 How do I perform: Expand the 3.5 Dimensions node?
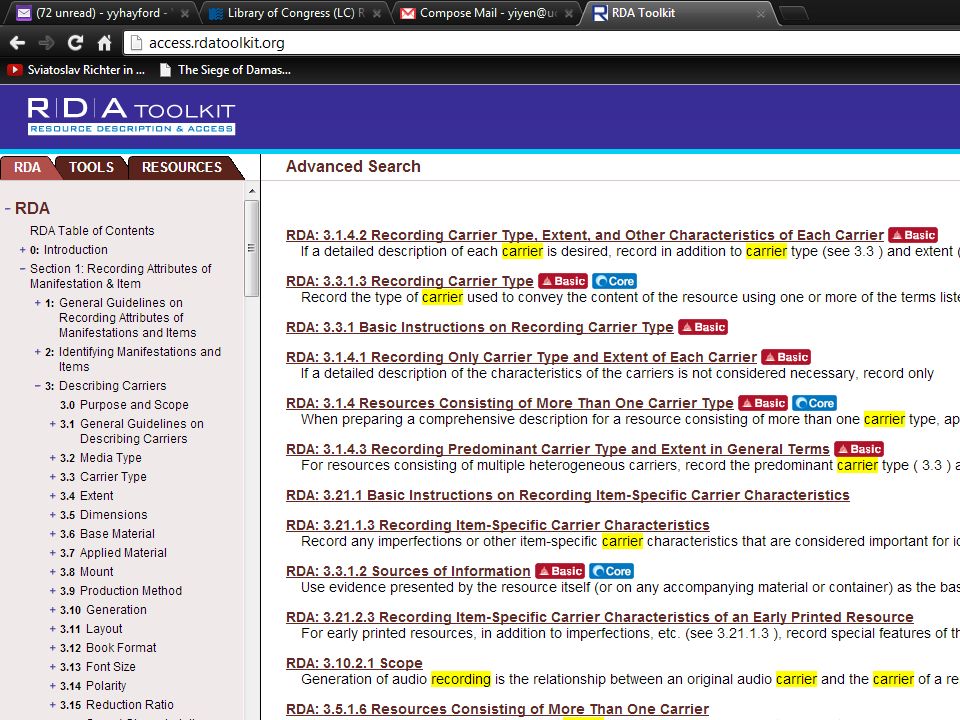[52, 515]
